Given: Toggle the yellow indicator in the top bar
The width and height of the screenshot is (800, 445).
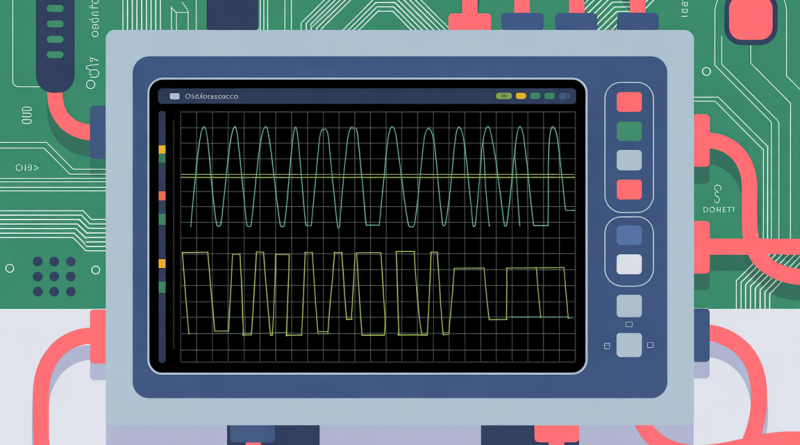Looking at the screenshot, I should (519, 97).
